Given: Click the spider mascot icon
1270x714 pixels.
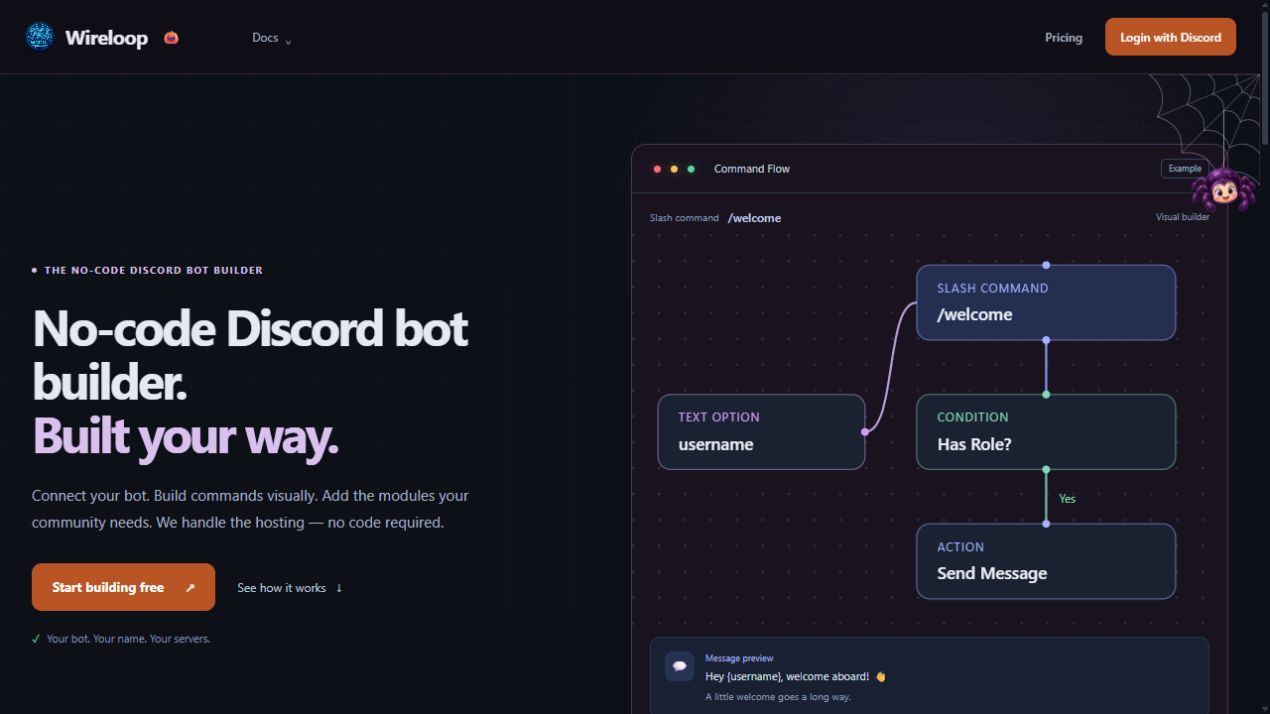Looking at the screenshot, I should [1222, 188].
